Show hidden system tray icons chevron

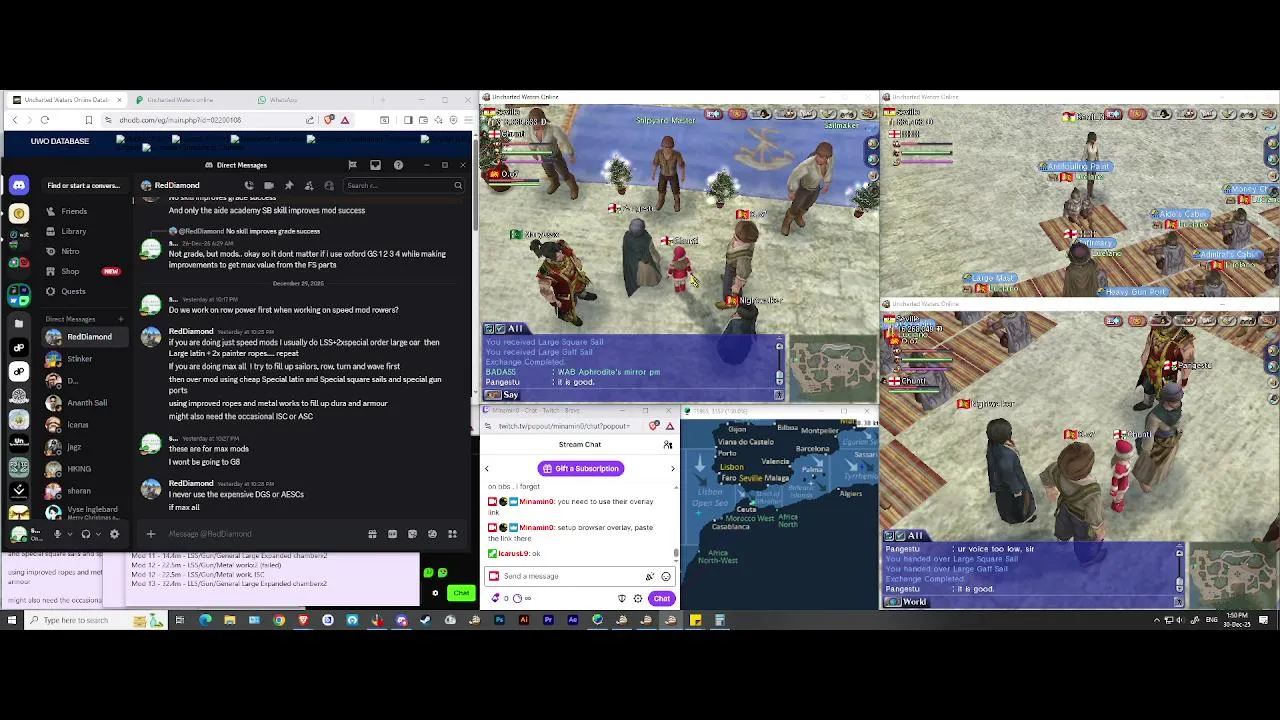click(x=1158, y=620)
